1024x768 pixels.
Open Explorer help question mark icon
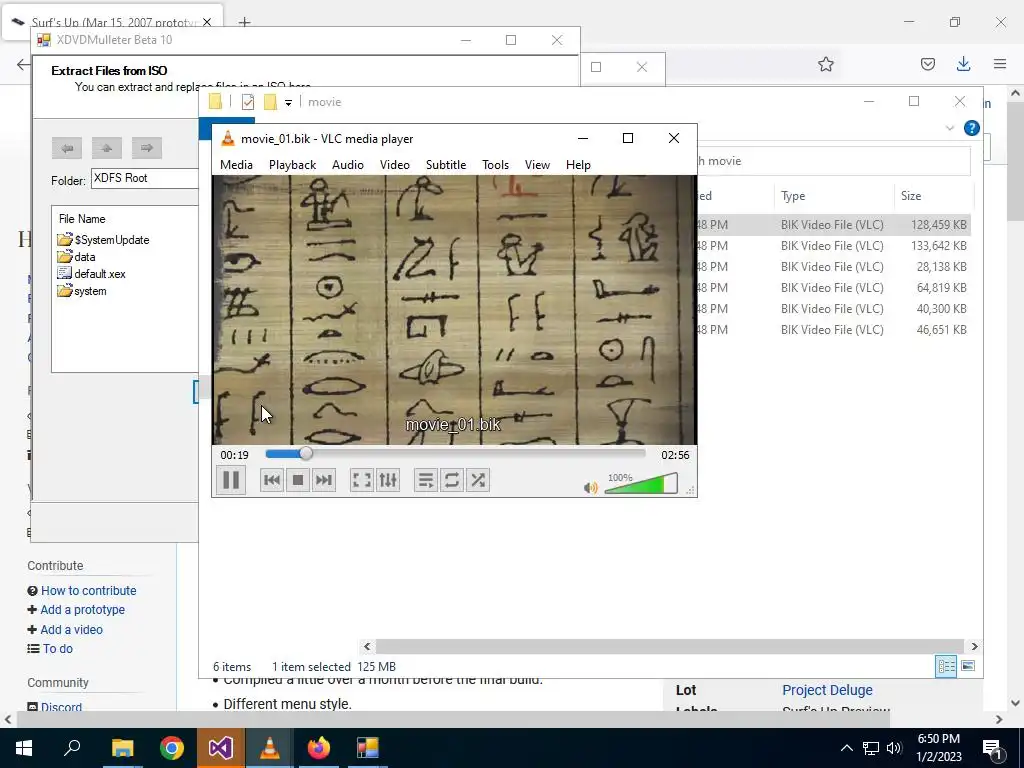[971, 128]
